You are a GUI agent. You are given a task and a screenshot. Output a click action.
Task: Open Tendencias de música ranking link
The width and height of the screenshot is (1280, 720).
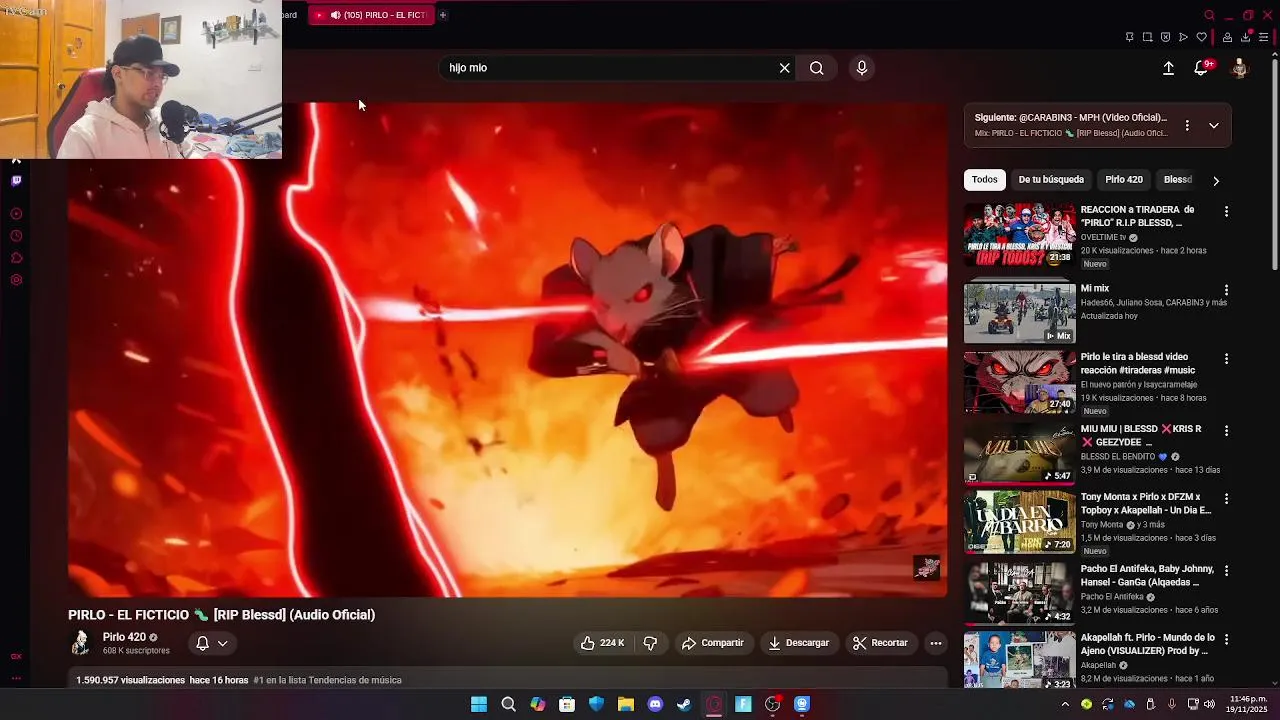[x=327, y=680]
